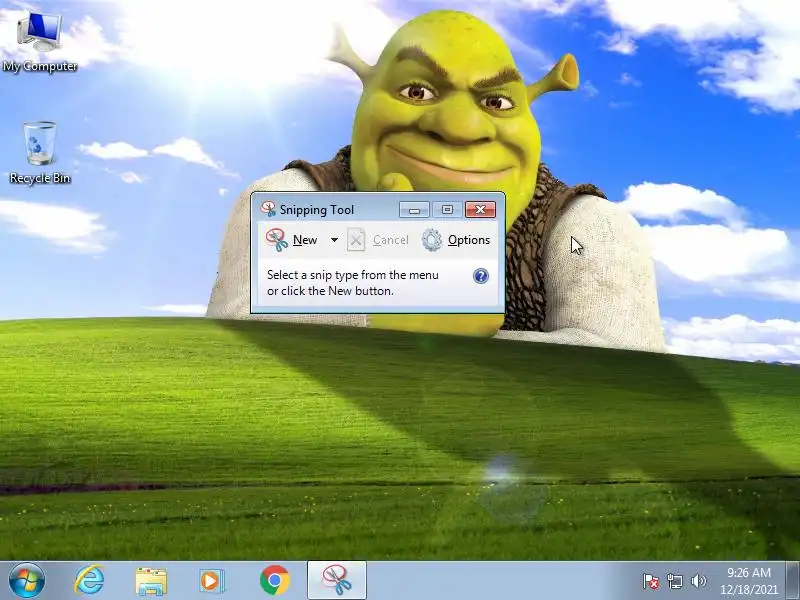Minimize the Snipping Tool window

414,209
